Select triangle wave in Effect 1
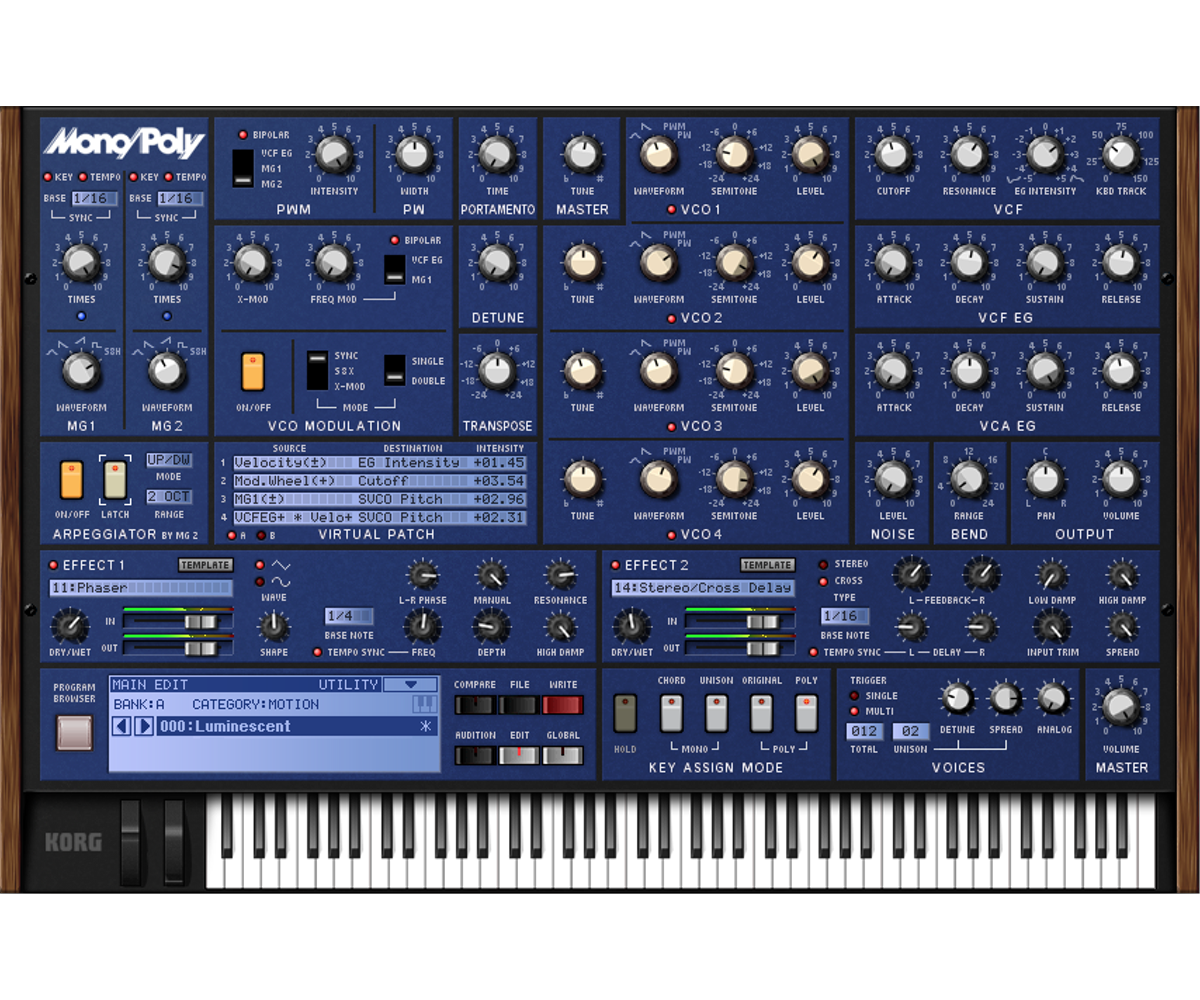Image resolution: width=1200 pixels, height=1000 pixels. pos(260,565)
